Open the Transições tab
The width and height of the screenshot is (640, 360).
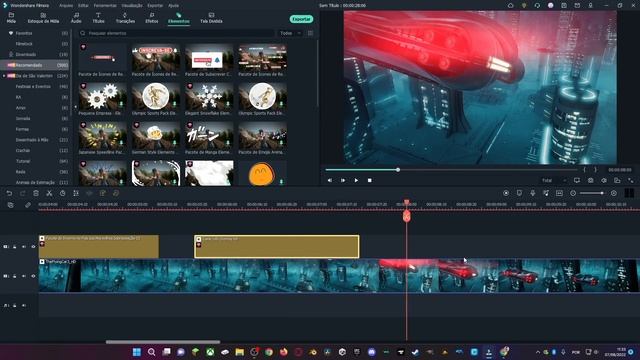[x=125, y=18]
